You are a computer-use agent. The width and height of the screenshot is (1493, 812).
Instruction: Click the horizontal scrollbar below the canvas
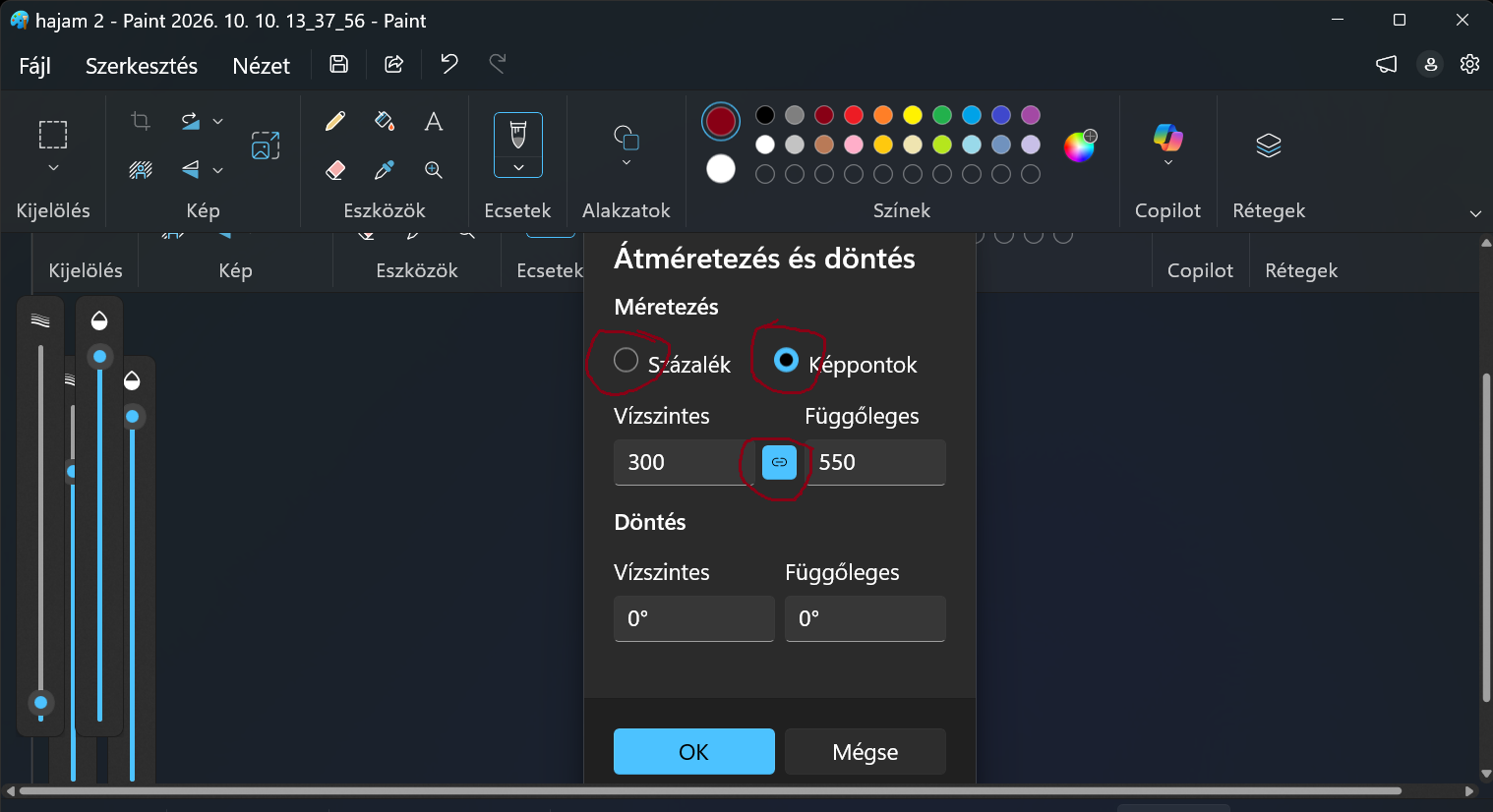click(710, 790)
